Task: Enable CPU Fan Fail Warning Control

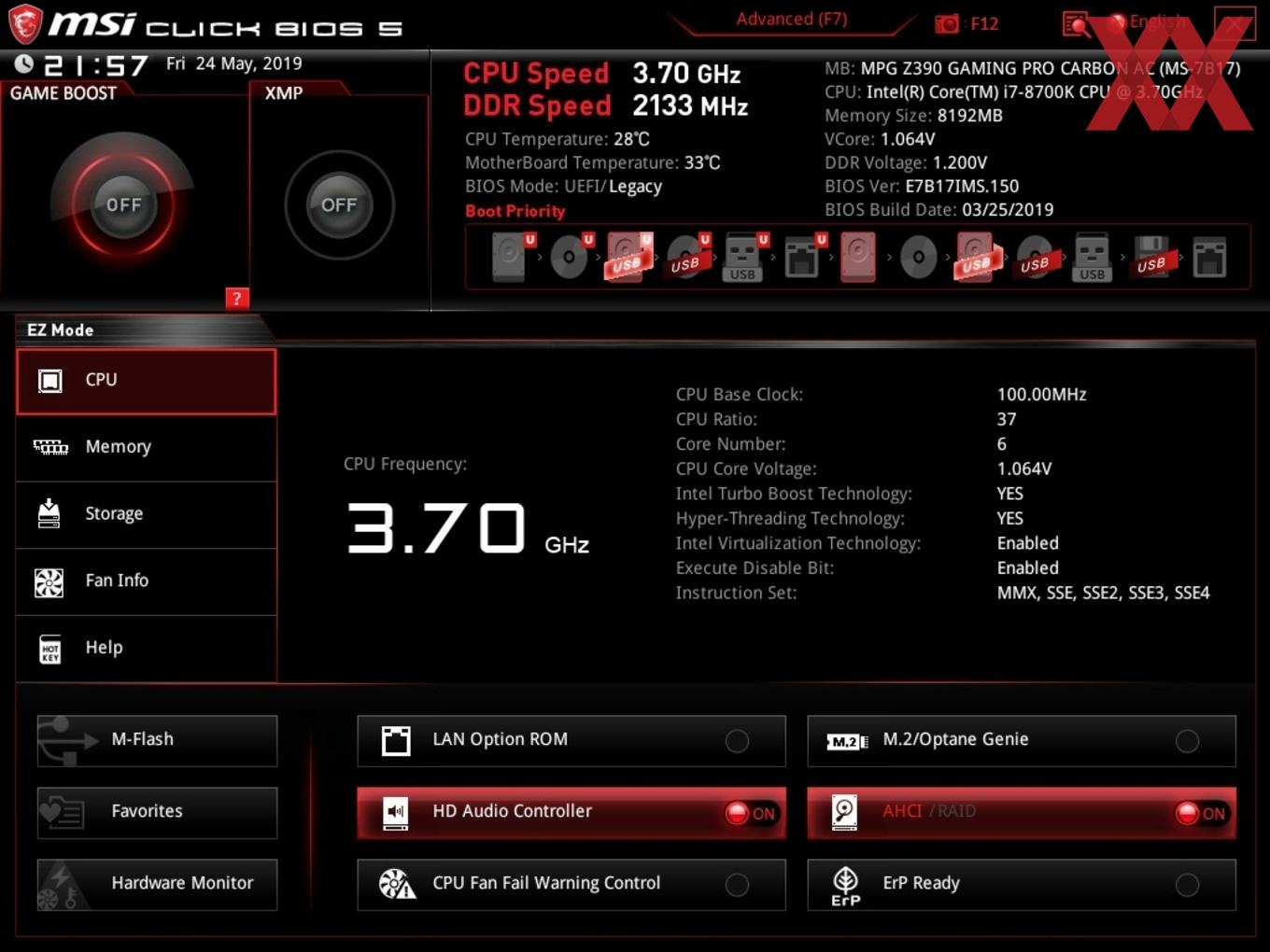Action: coord(571,884)
